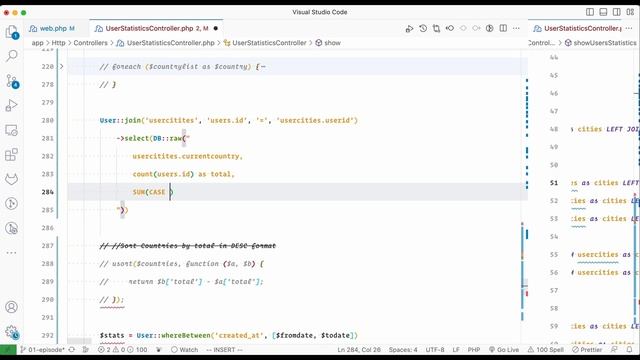Go to previous change icon in toolbar
This screenshot has width=640, height=360.
tap(450, 29)
